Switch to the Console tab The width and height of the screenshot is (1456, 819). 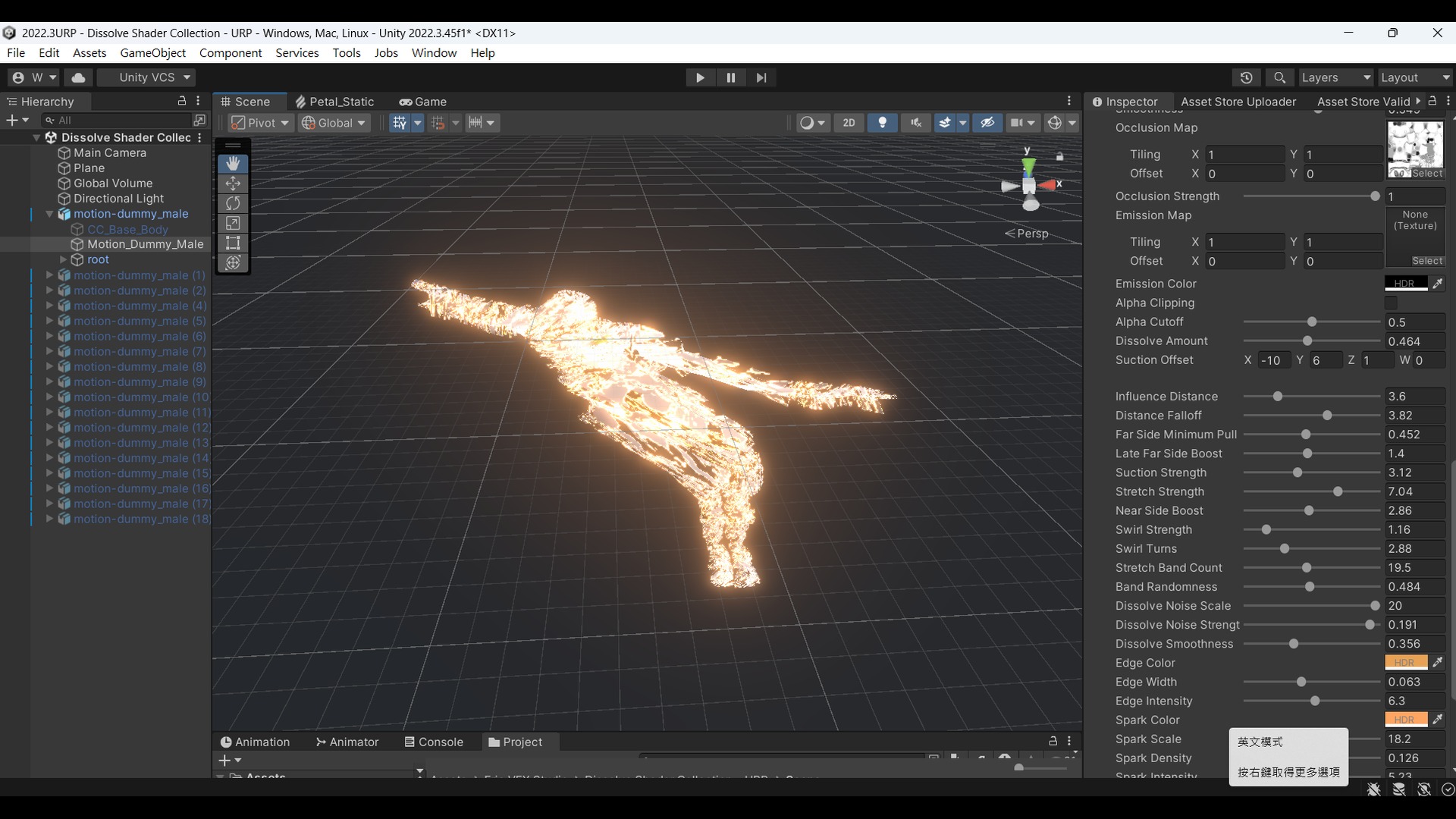434,742
